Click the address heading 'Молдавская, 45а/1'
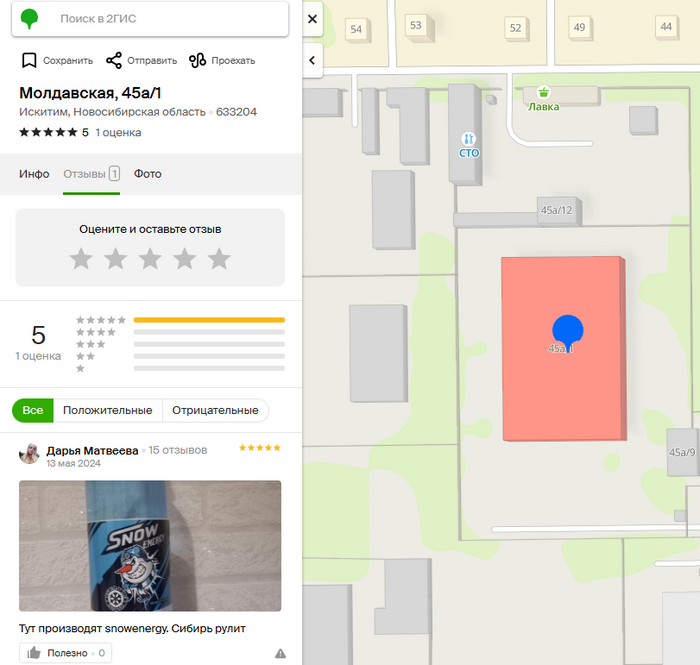The image size is (700, 665). [90, 93]
